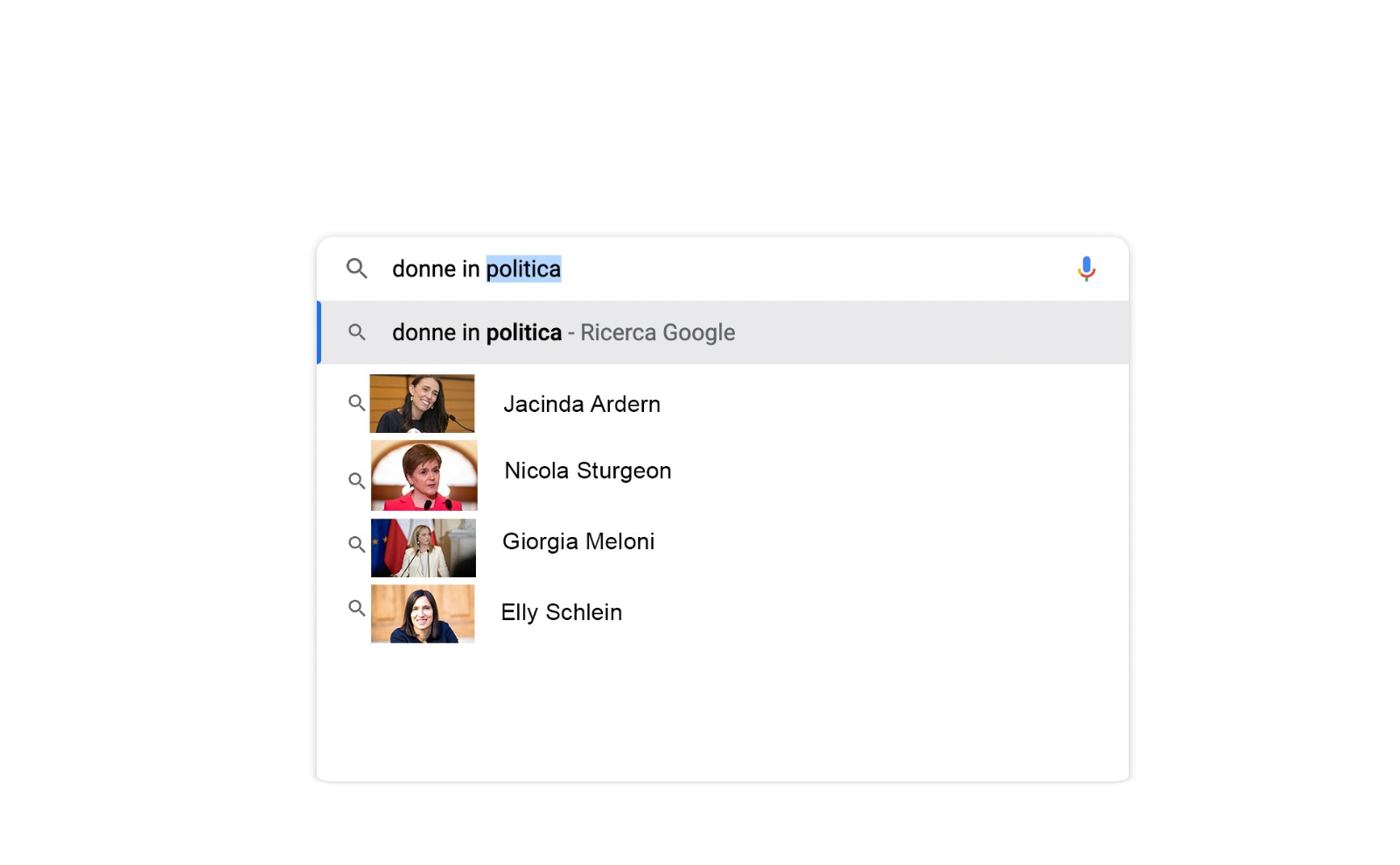Click the search icon next to Elly Schlein
Screen dimensions: 1400x865
click(356, 608)
